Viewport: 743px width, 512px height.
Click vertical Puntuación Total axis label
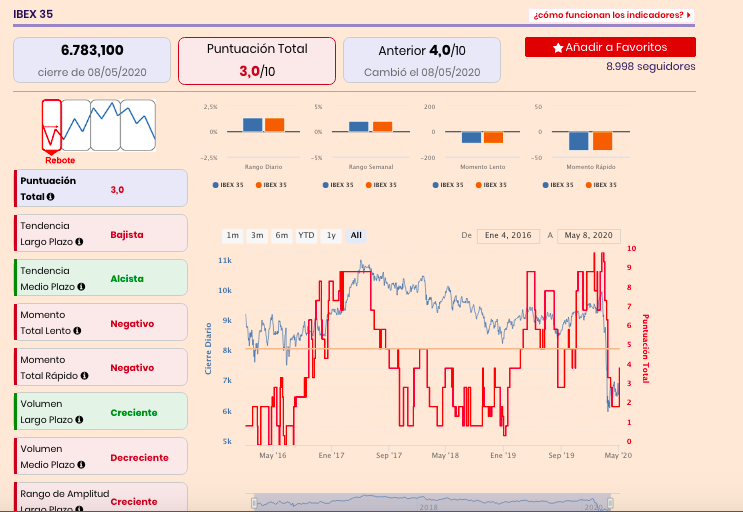coord(645,349)
